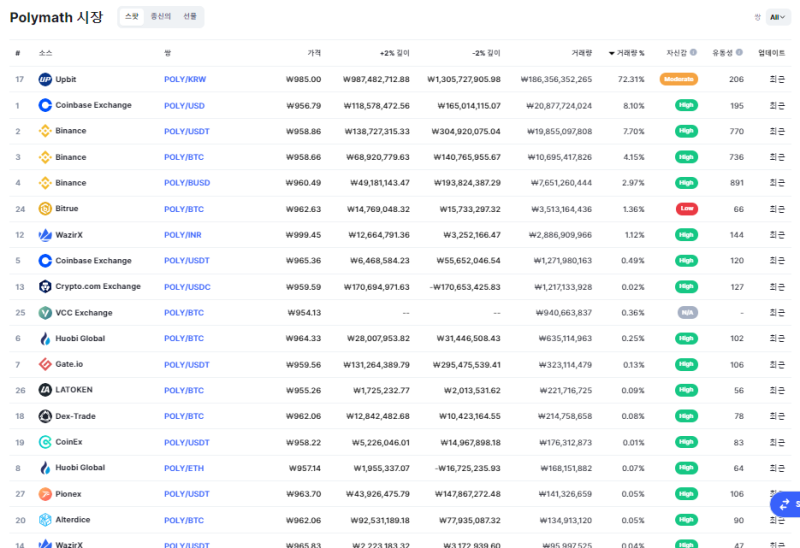Viewport: 800px width, 548px height.
Task: Click WazirX logo in POLY/INR row
Action: tap(45, 235)
